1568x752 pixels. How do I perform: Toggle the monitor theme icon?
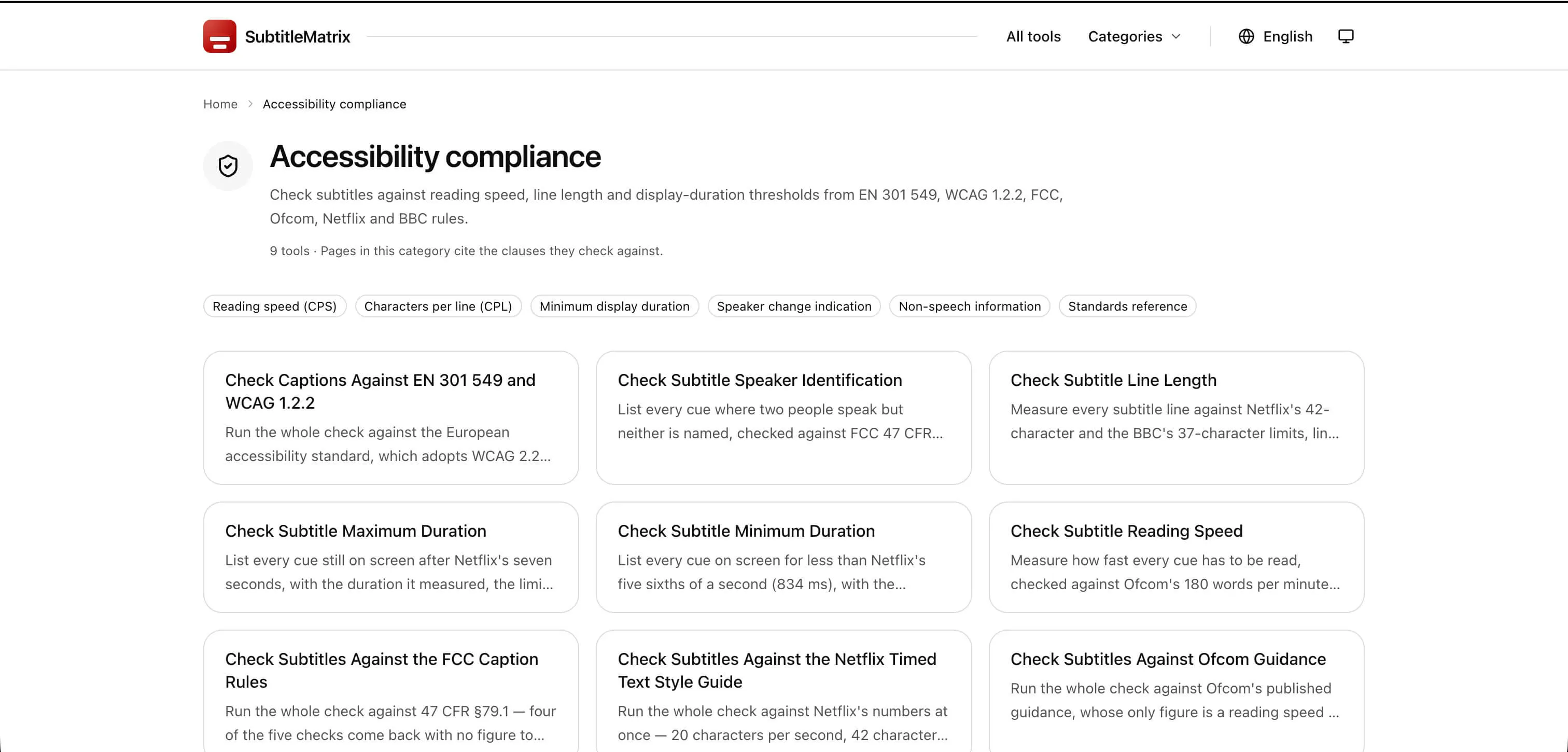click(x=1346, y=36)
